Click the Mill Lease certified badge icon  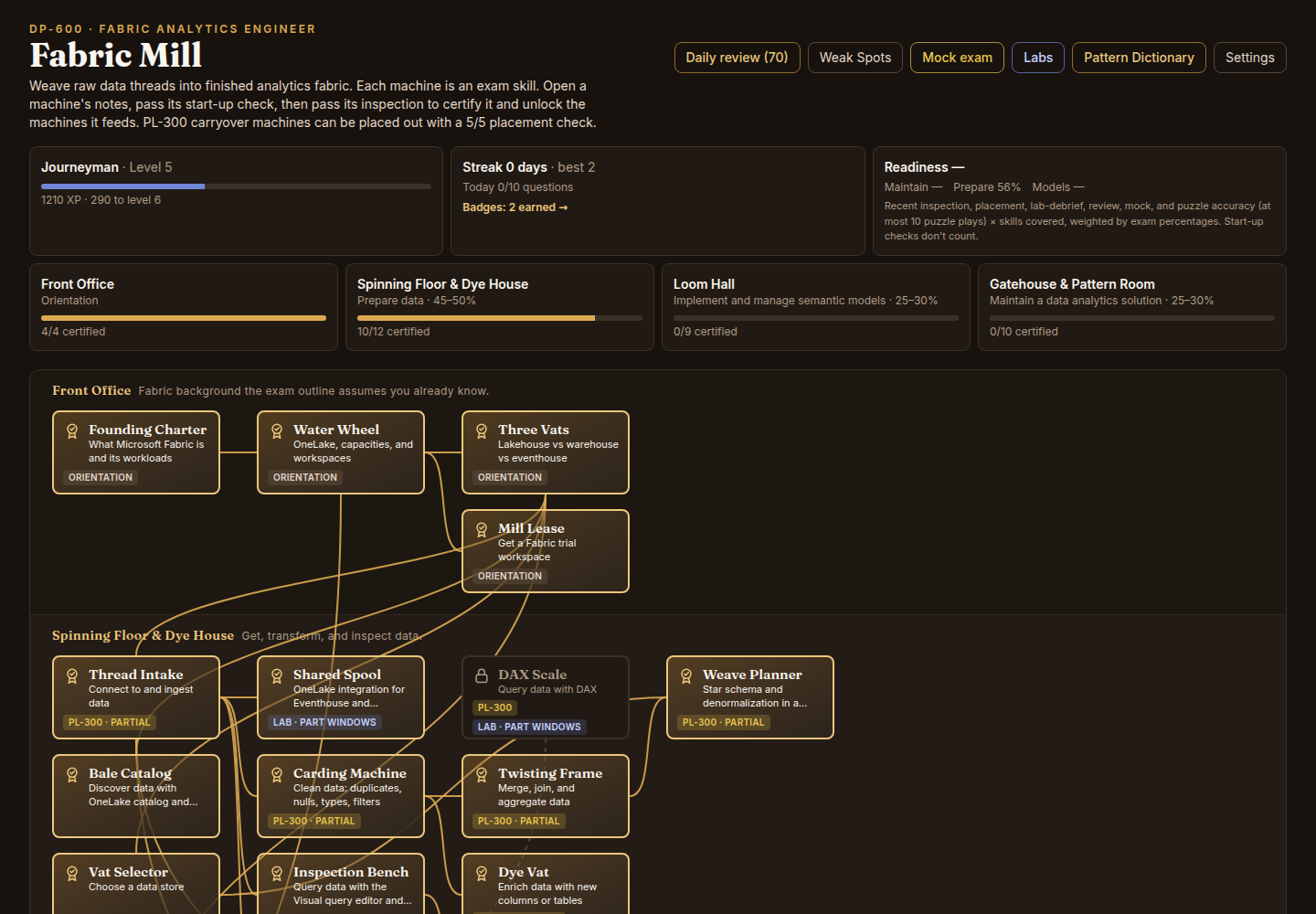click(x=482, y=529)
